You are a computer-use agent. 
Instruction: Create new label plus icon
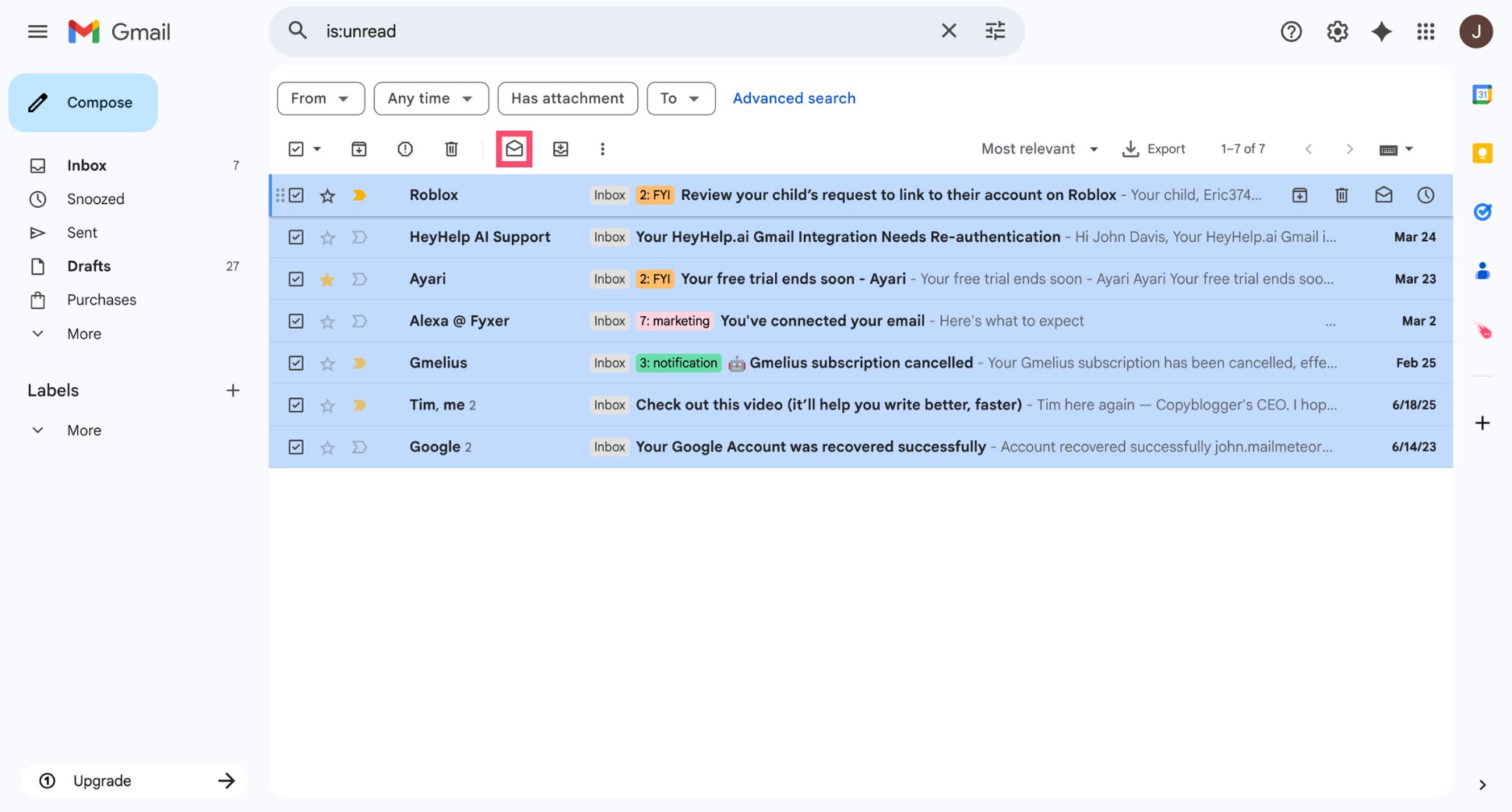click(x=232, y=390)
